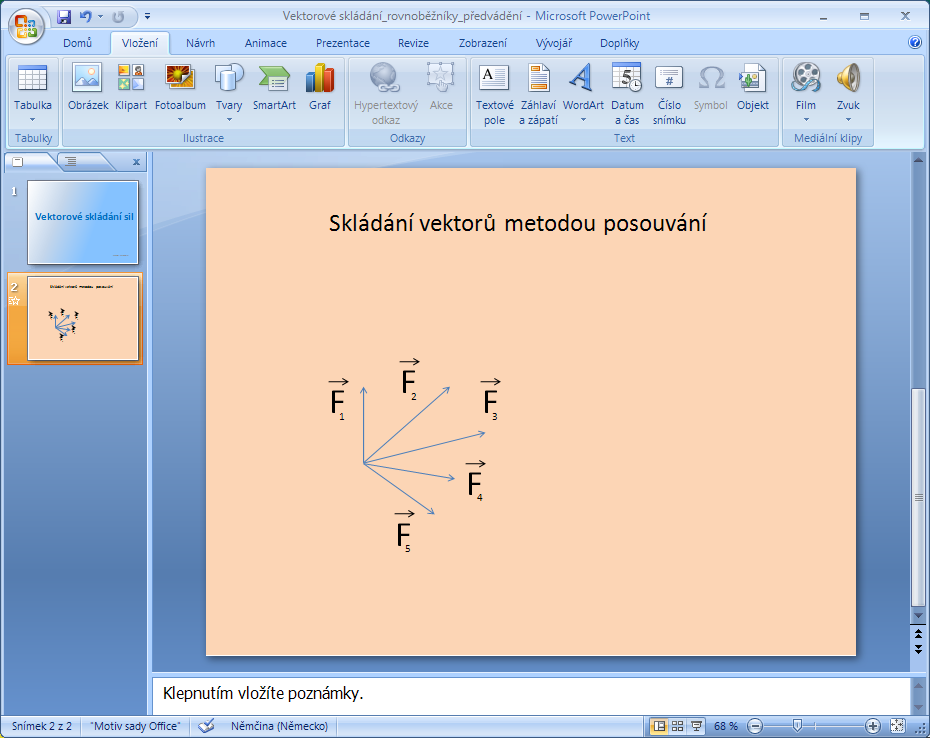The height and width of the screenshot is (738, 930).
Task: Open the Návrh tab
Action: pos(200,43)
